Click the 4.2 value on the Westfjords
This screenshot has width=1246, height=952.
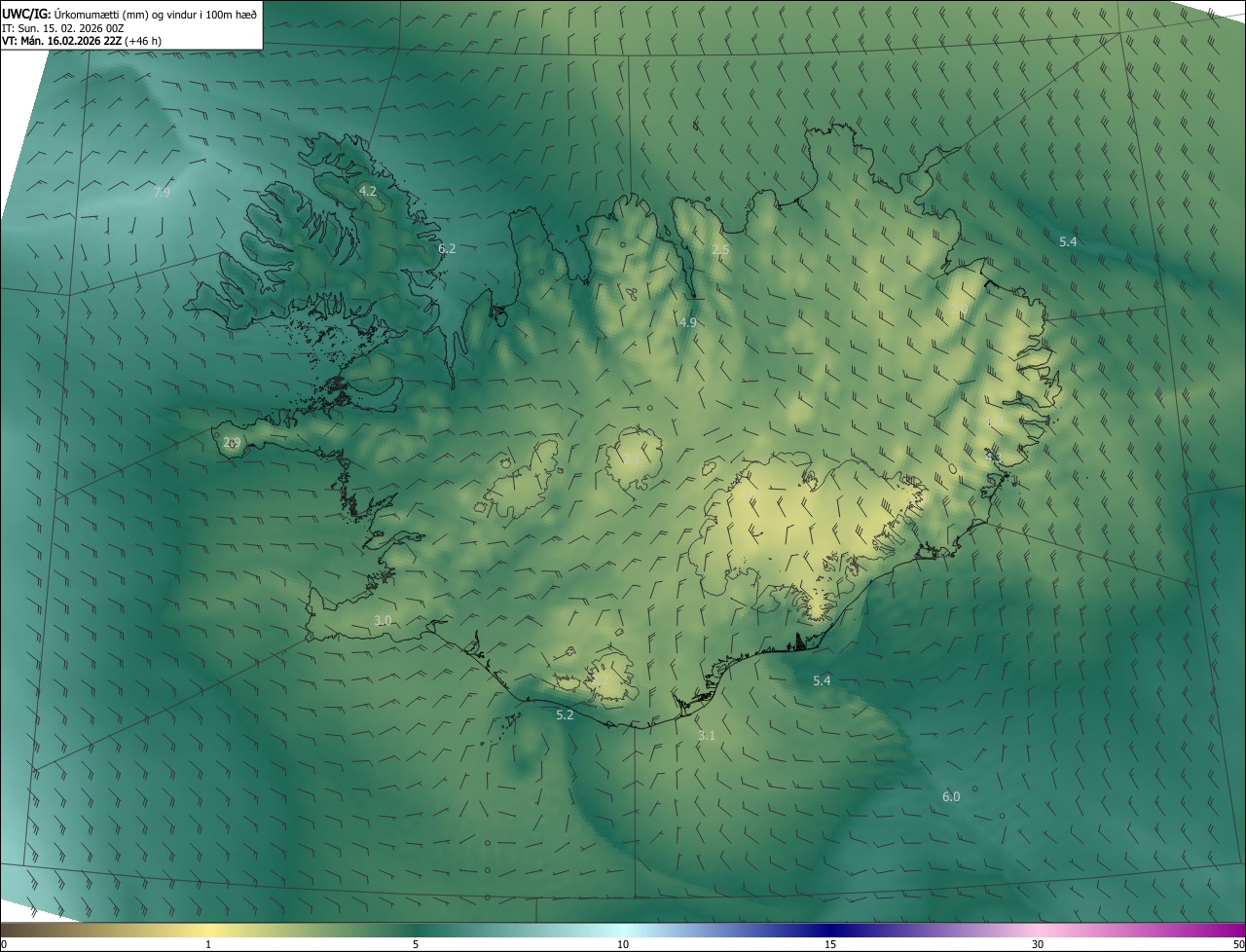367,192
